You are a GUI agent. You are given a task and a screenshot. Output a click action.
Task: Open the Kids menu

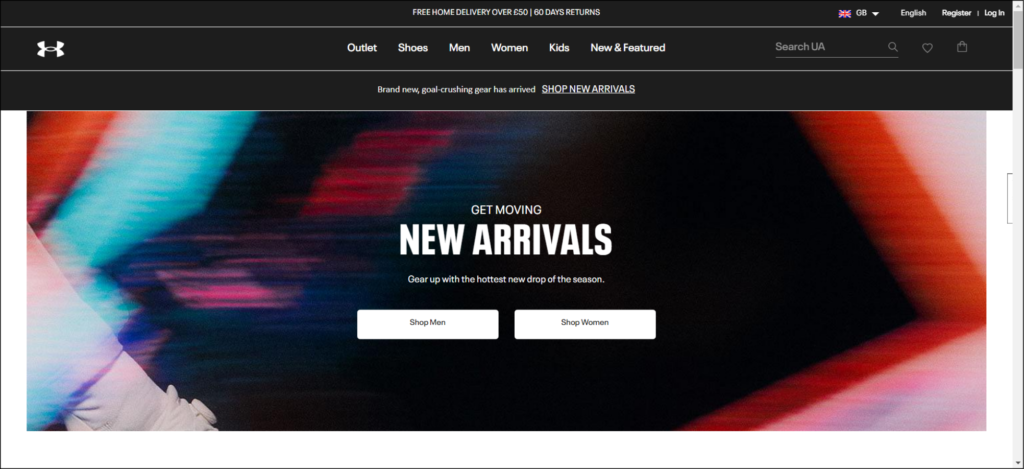559,48
